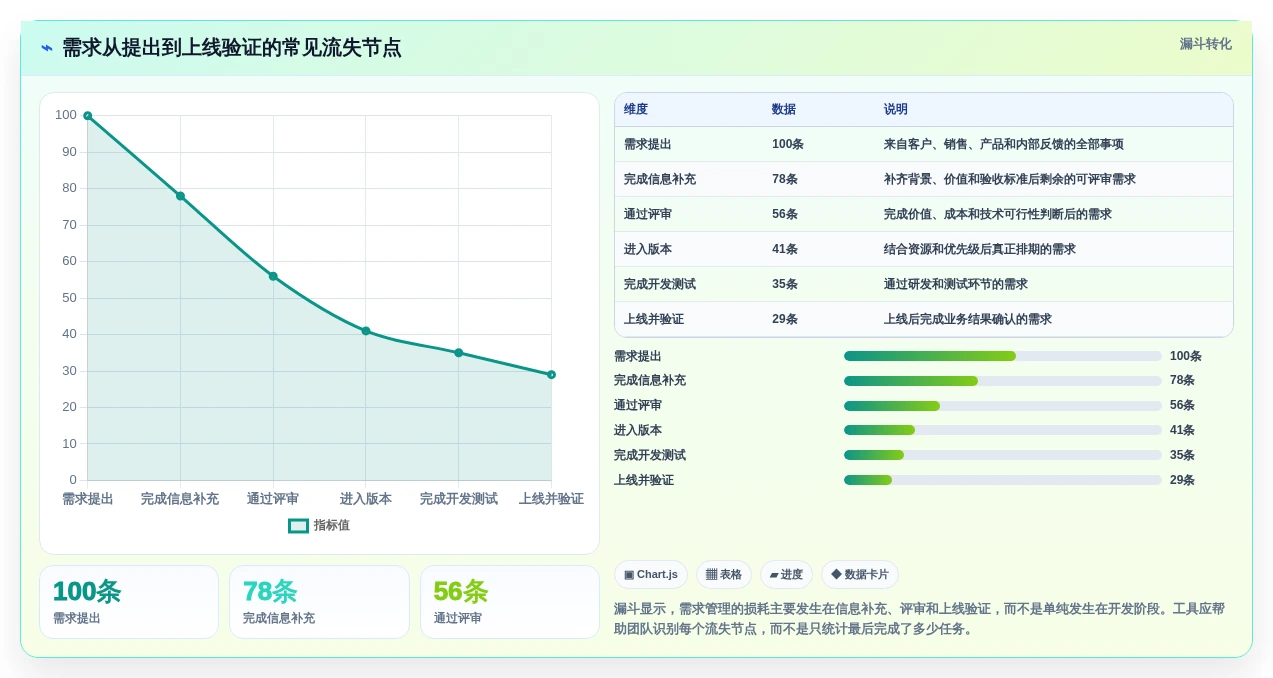Click the 完成信息补充 x-axis label
This screenshot has width=1273, height=678.
(180, 499)
